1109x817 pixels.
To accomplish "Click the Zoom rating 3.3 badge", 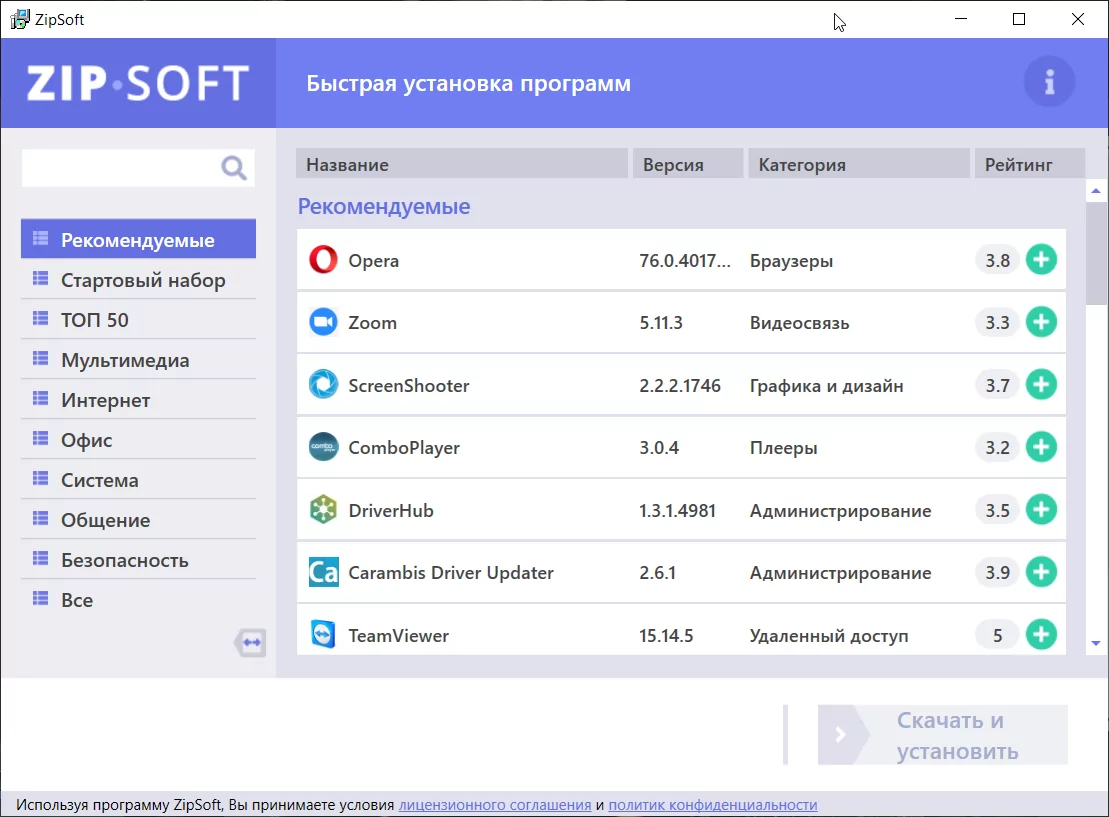I will [997, 323].
